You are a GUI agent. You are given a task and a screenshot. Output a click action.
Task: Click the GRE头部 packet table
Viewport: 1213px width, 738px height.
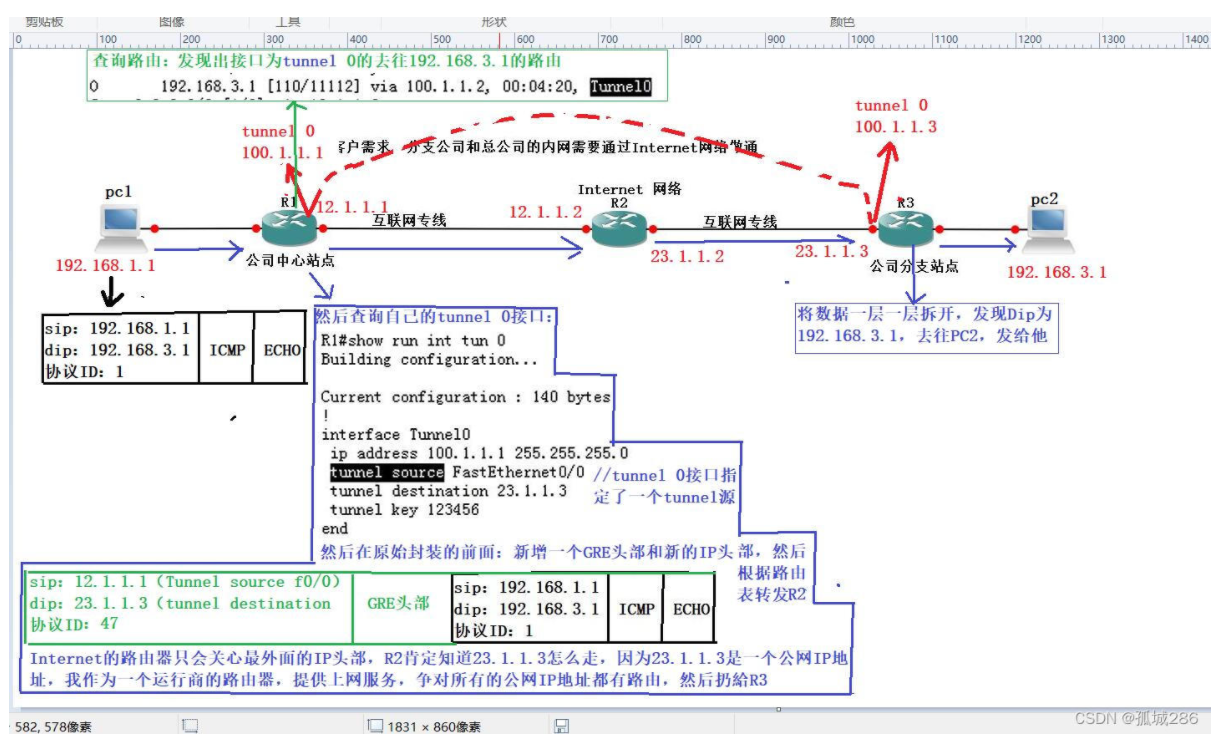[x=399, y=601]
